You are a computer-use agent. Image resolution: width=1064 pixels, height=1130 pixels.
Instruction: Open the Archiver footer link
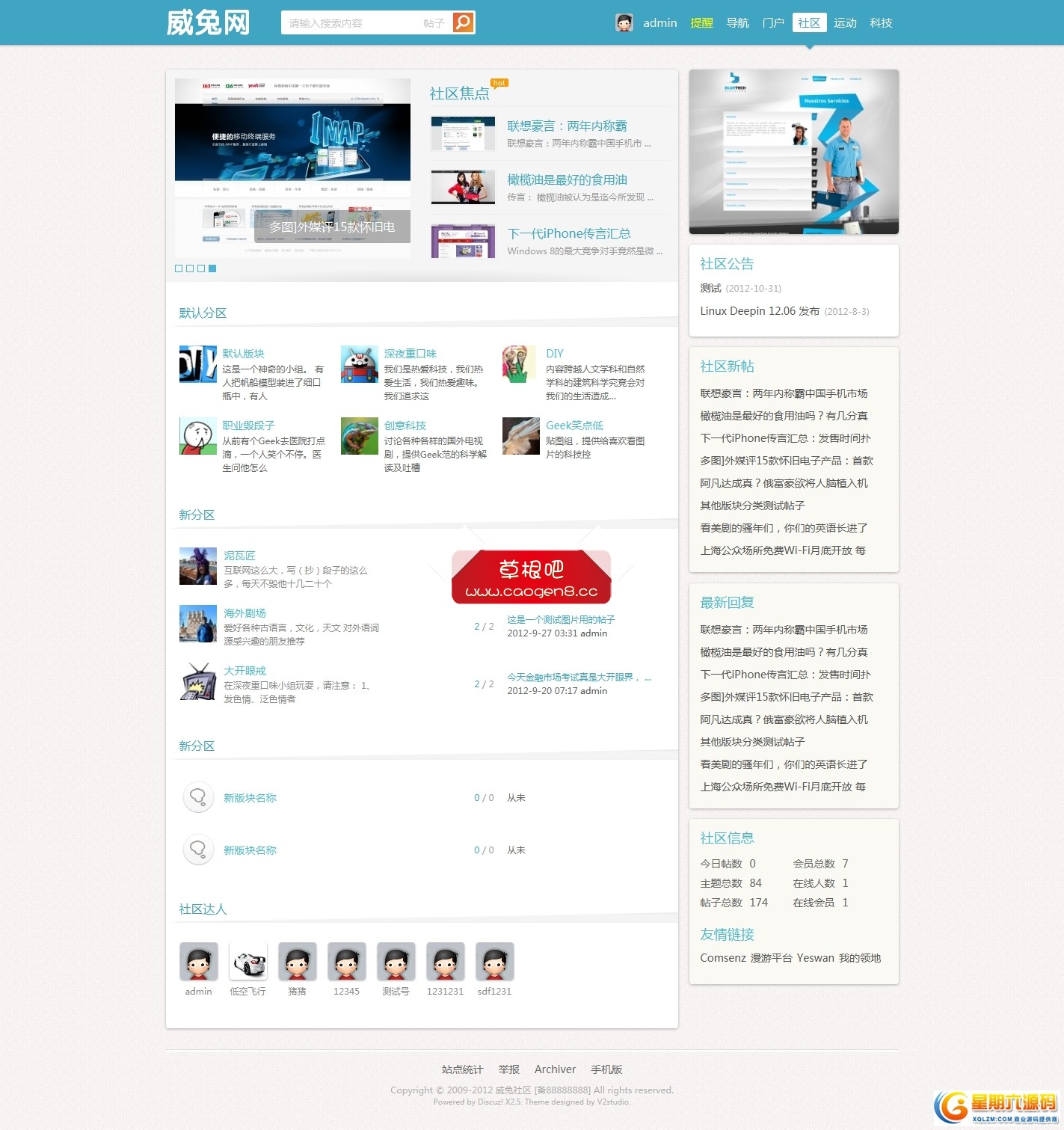(555, 1069)
